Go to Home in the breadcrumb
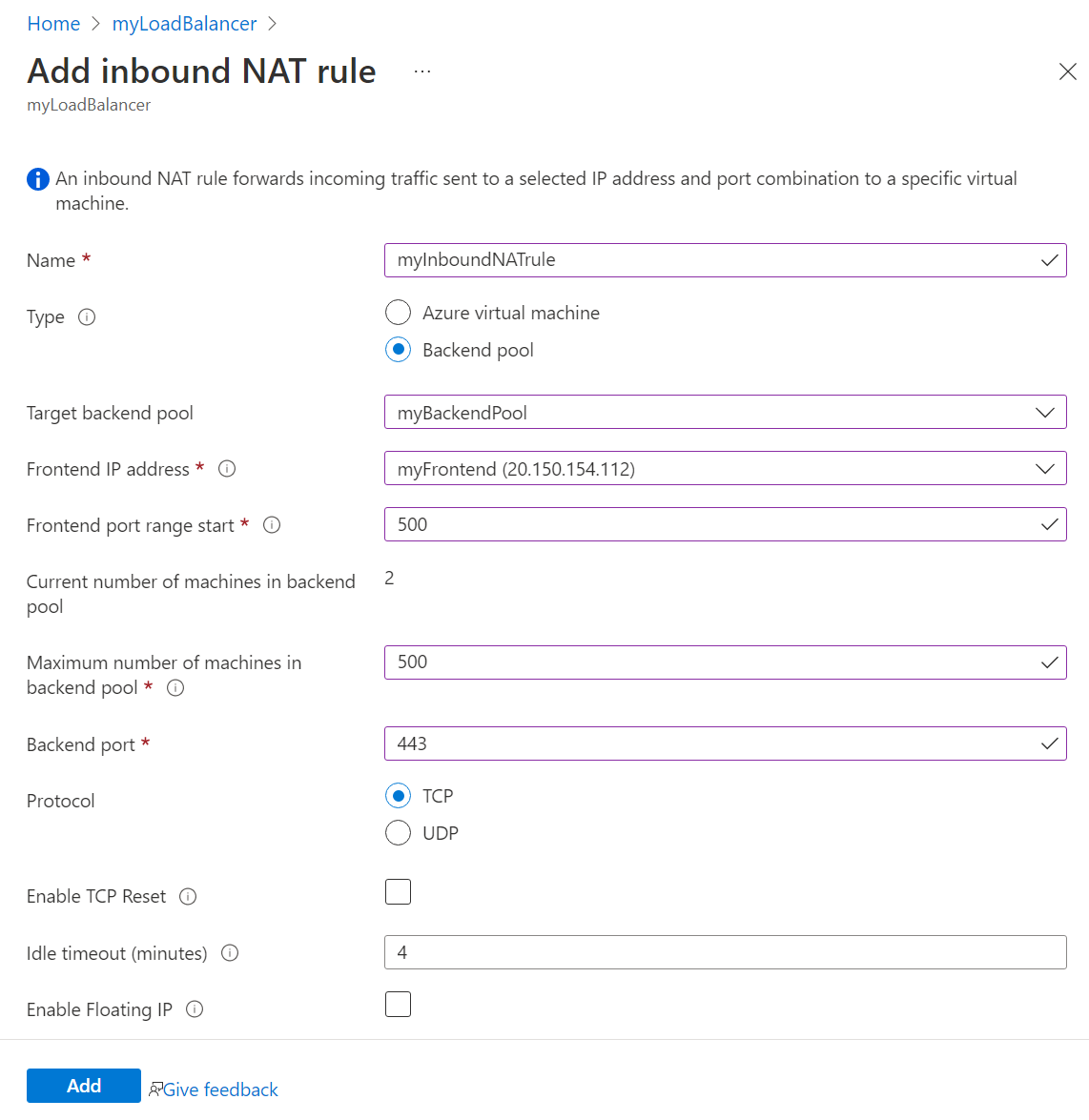Viewport: 1089px width, 1120px height. pos(53,24)
